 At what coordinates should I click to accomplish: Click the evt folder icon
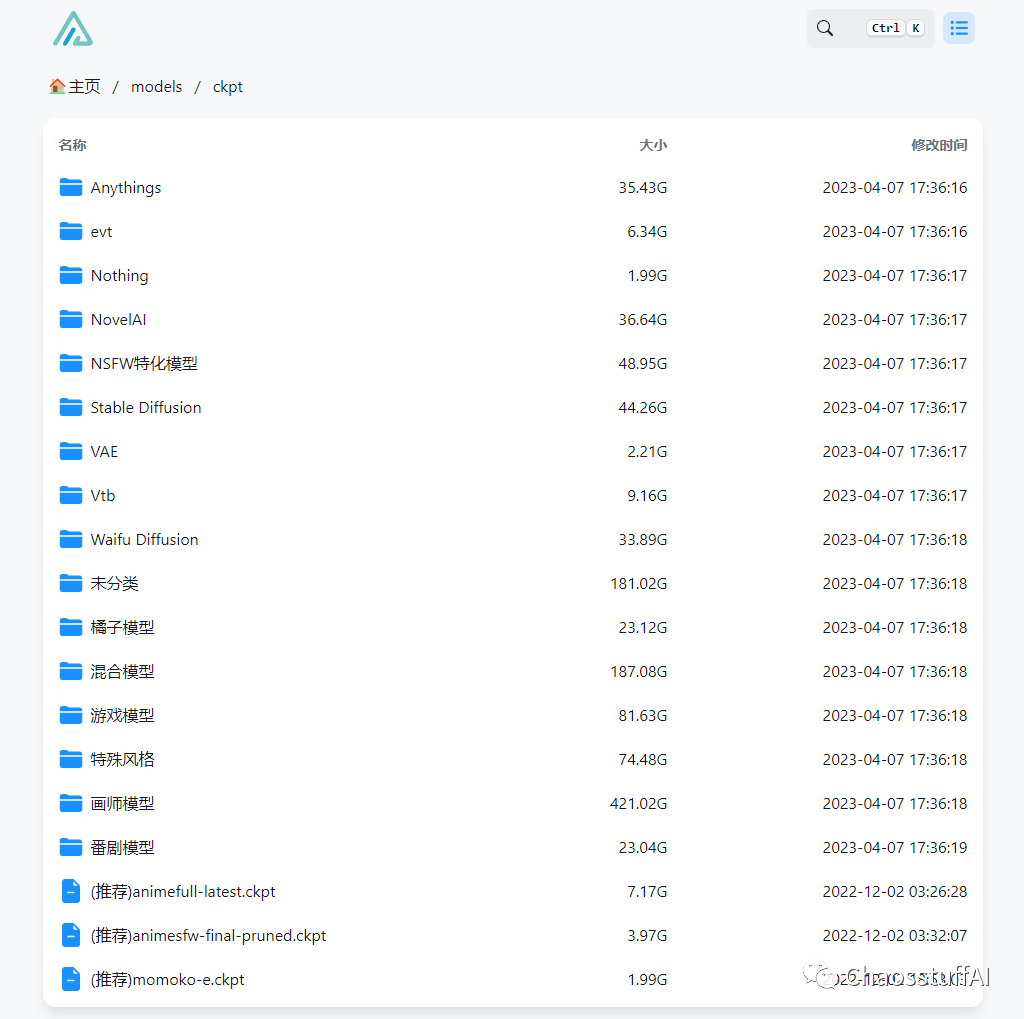[x=71, y=231]
